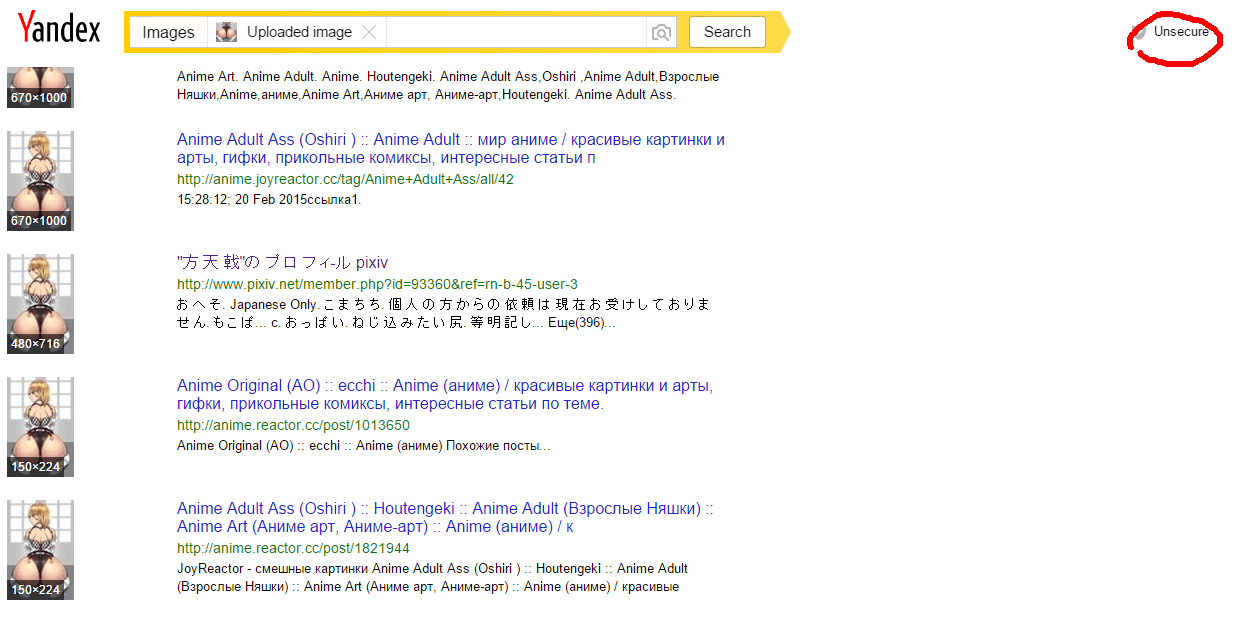Click 'Anime Original (AO) :: ecchi :: Anime (аниме) Похожие посты' snippet
This screenshot has width=1236, height=627.
[364, 446]
